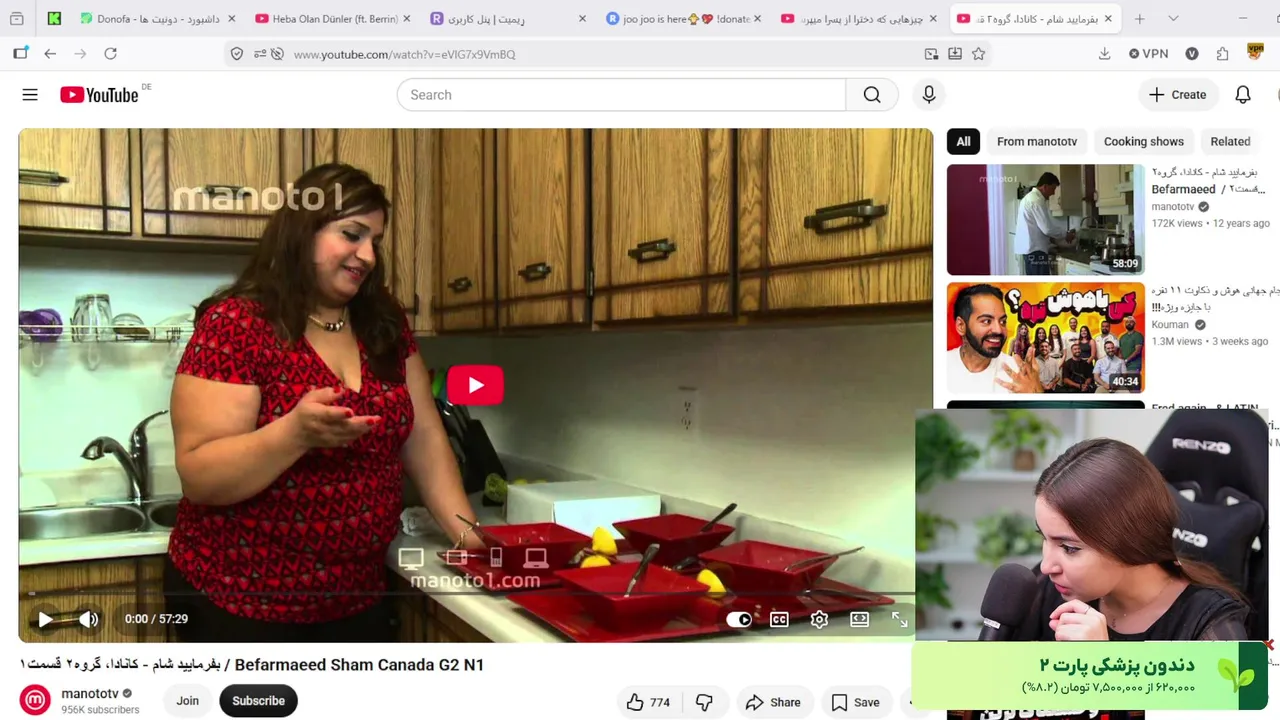1280x720 pixels.
Task: Reload the current page
Action: (110, 54)
